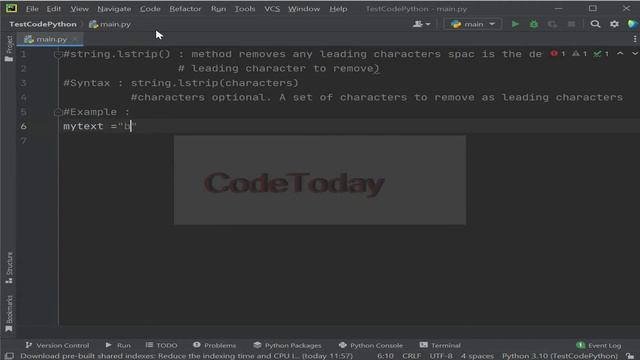Click the pre-built shared indexes status message
This screenshot has width=640, height=360.
click(x=187, y=356)
